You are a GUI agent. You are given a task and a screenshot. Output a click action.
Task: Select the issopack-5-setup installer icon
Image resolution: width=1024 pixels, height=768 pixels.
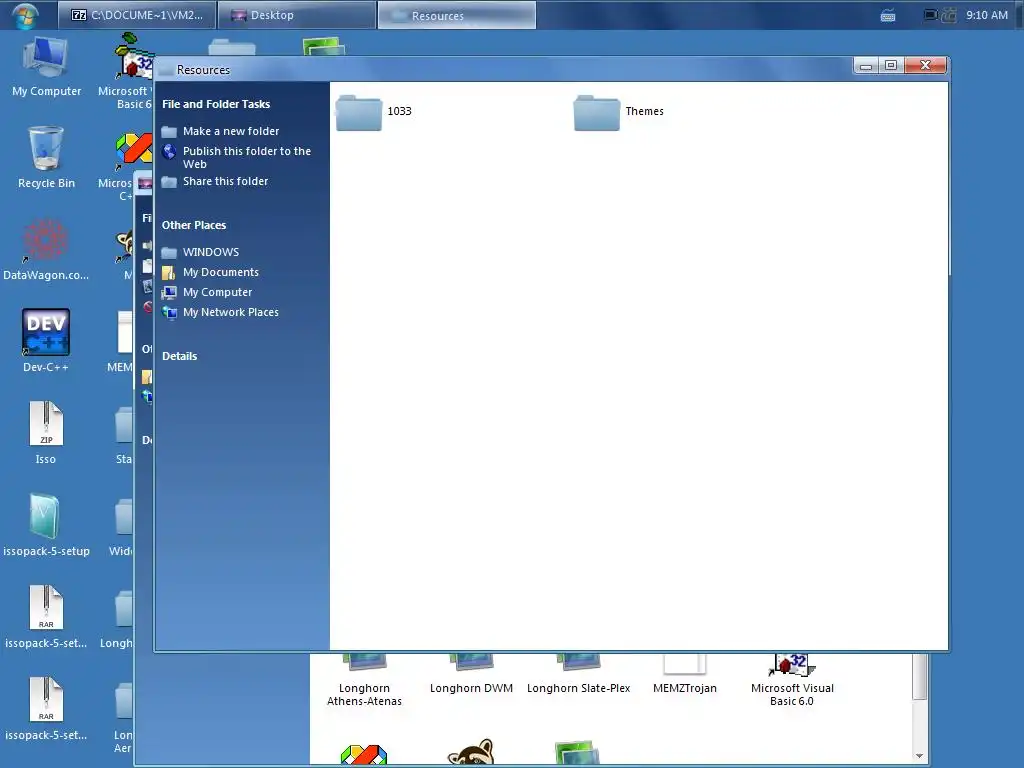pos(46,524)
